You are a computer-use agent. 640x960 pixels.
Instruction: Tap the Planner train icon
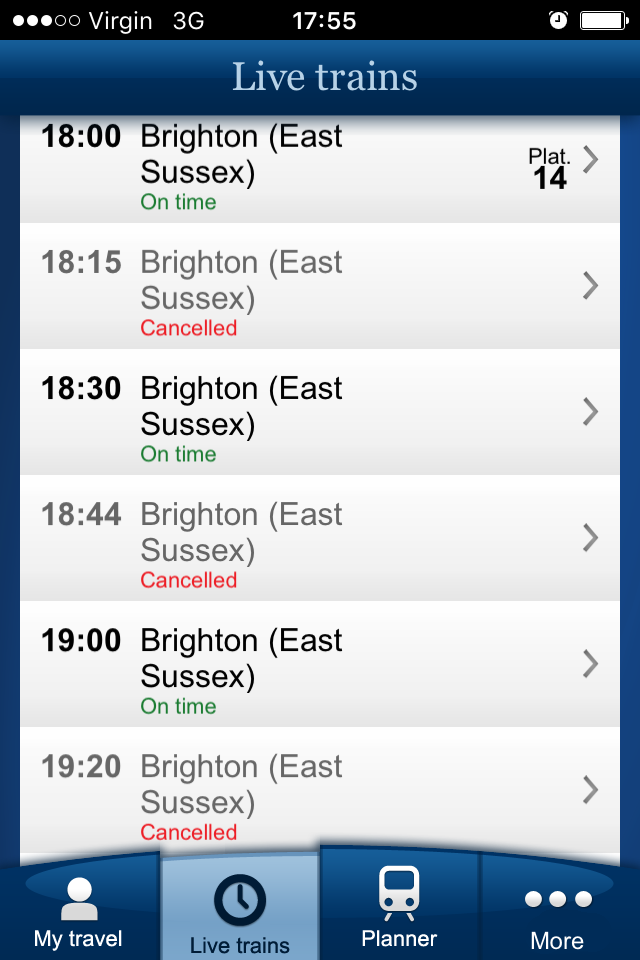pyautogui.click(x=399, y=893)
